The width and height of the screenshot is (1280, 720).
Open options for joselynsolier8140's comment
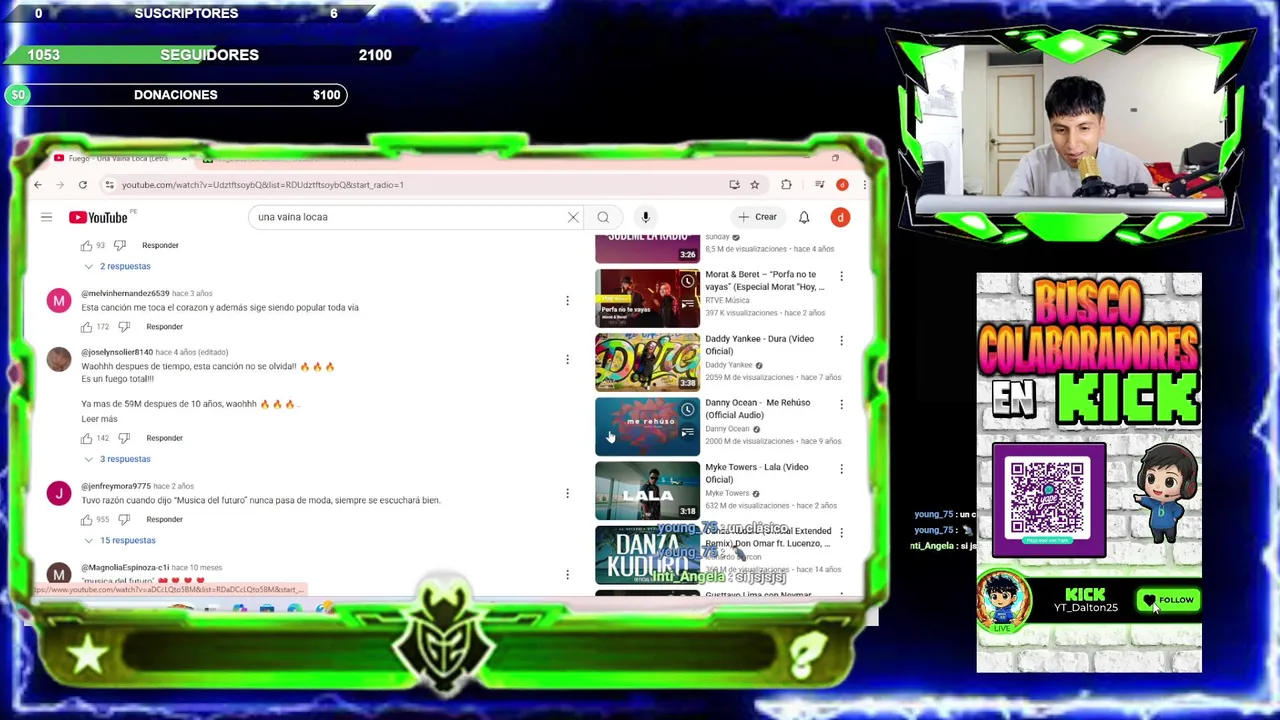pos(567,359)
